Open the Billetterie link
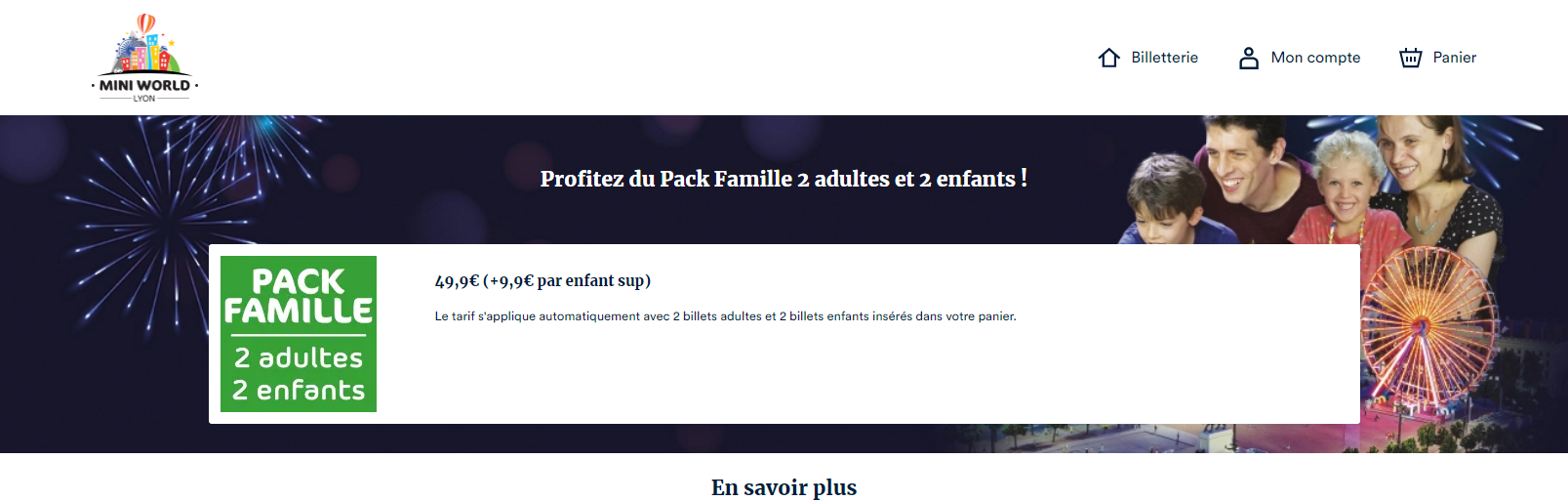The image size is (1568, 501). tap(1164, 58)
